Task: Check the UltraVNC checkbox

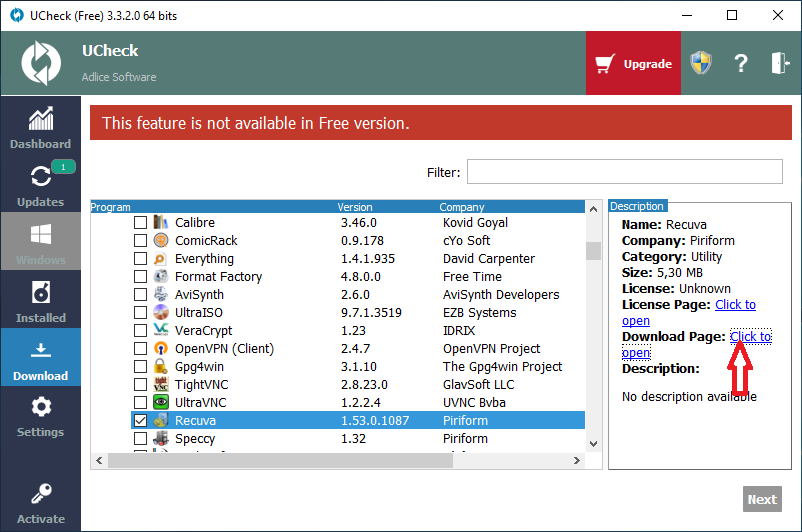Action: click(x=140, y=403)
